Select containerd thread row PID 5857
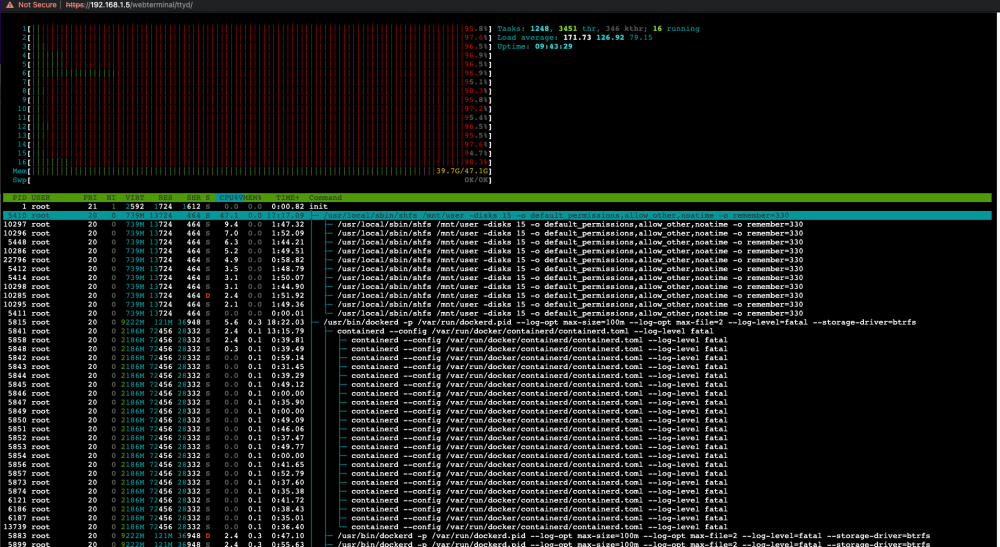 point(497,474)
